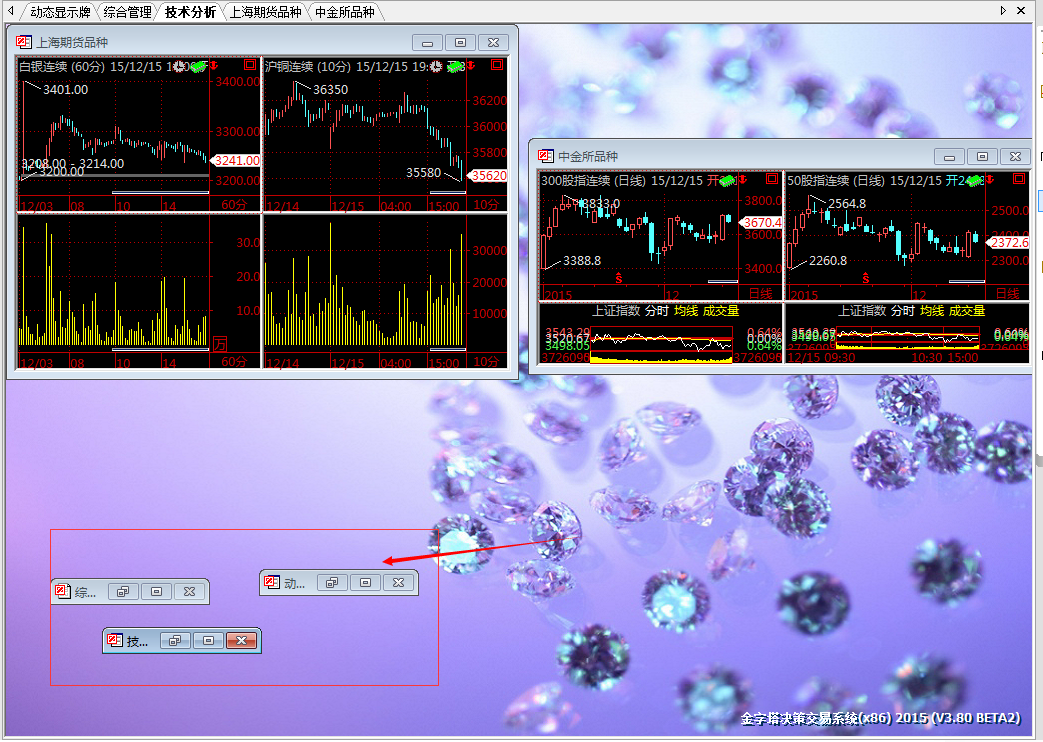Click 上证指数 label under 300股指连续 chart
1043x742 pixels.
coord(616,311)
